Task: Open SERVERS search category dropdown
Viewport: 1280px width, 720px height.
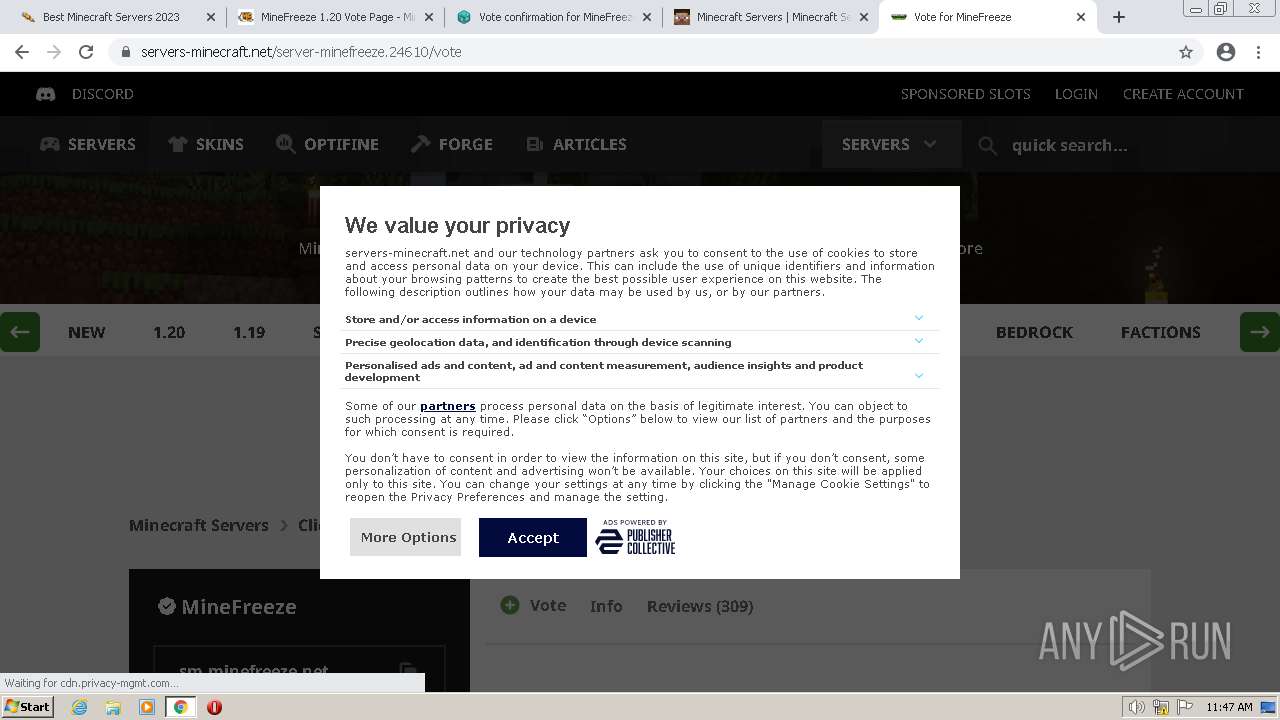Action: point(890,144)
